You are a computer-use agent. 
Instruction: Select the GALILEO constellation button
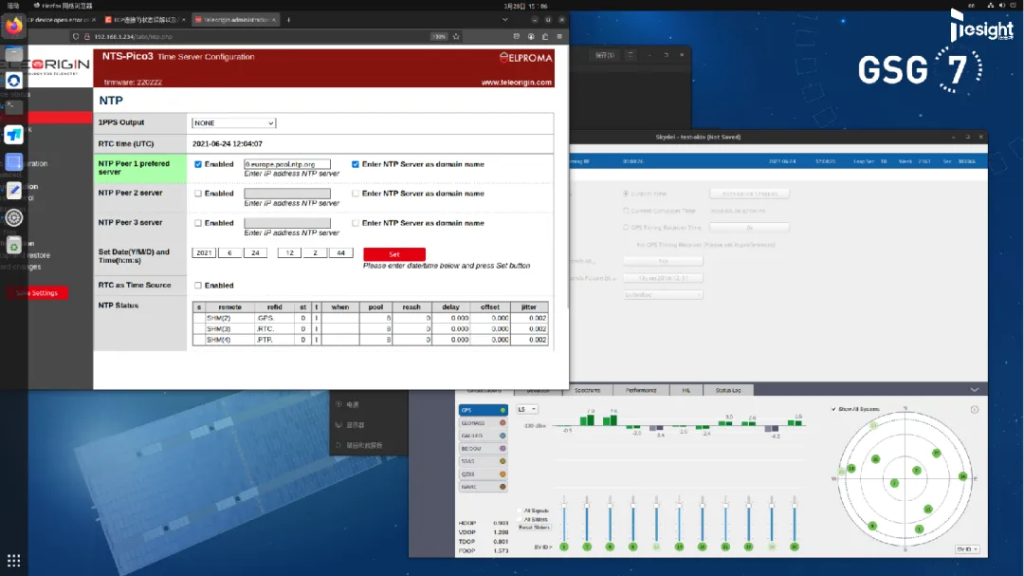click(483, 436)
